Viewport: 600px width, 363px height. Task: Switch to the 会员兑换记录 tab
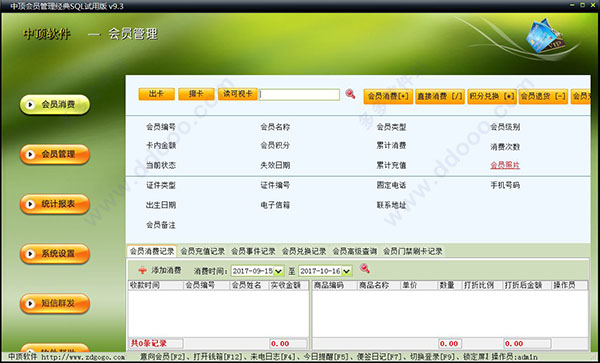click(304, 251)
